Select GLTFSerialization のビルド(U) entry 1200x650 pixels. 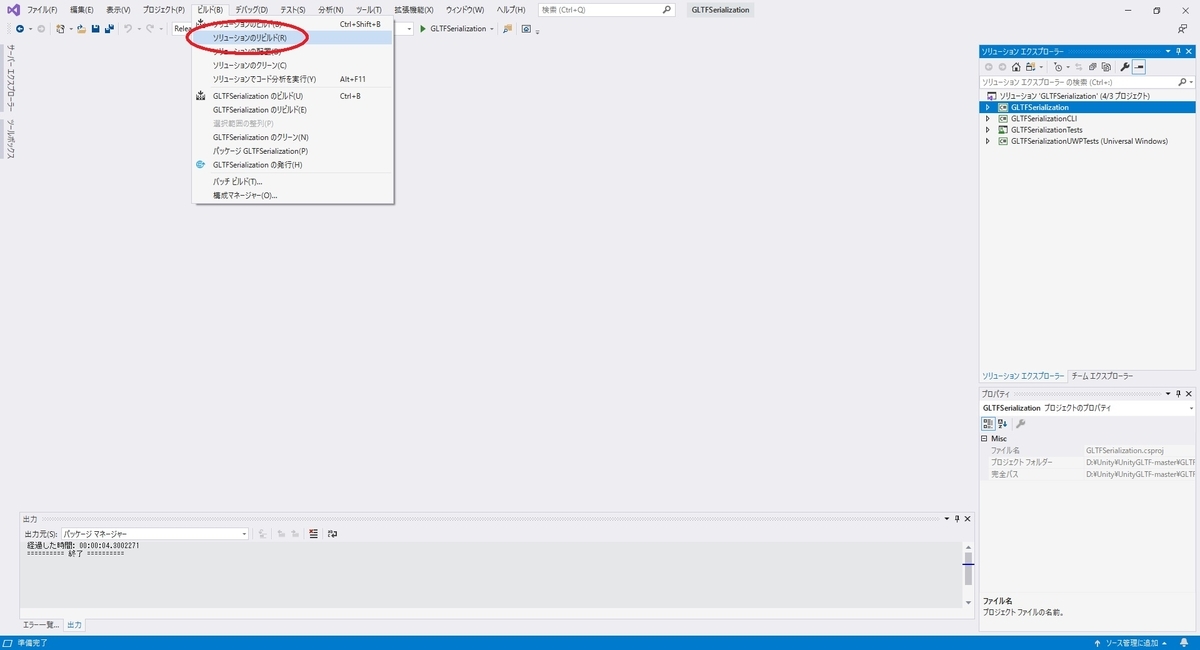point(293,96)
